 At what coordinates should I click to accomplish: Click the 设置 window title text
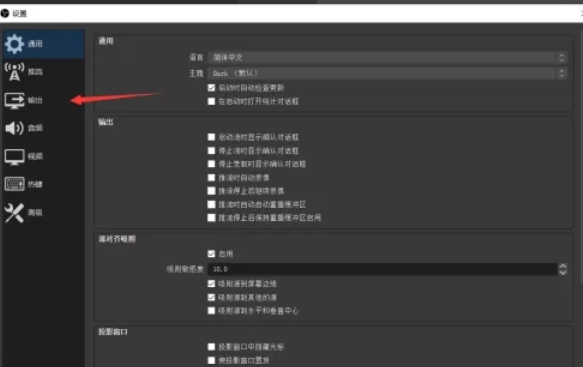pos(20,14)
